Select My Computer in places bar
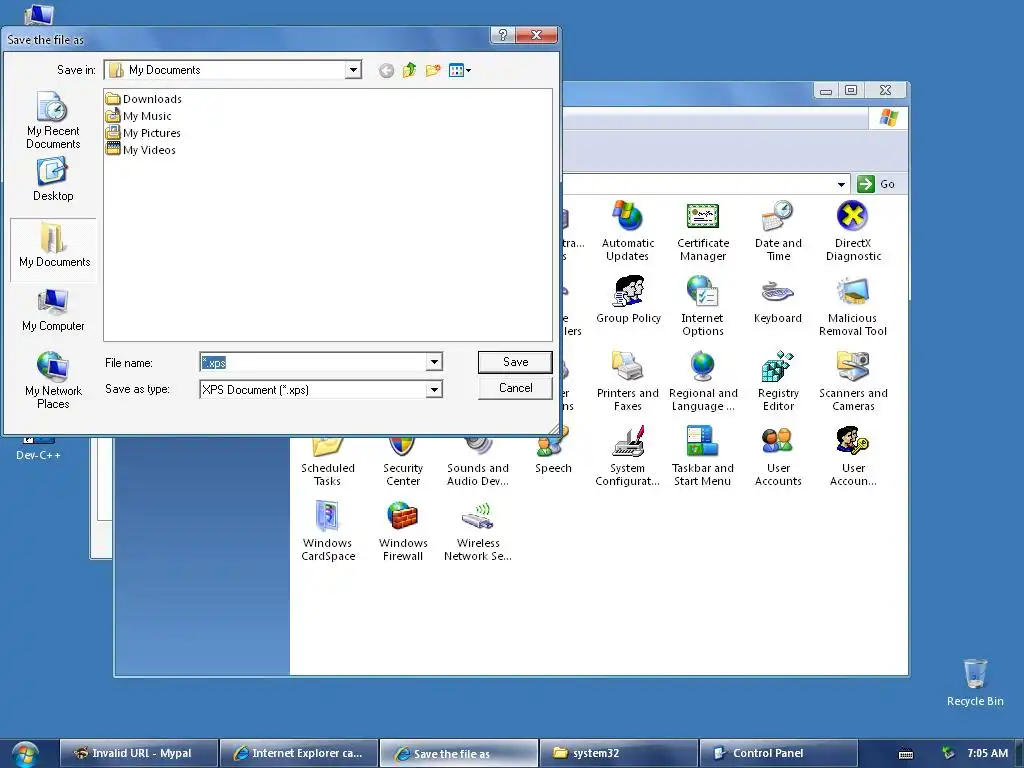Viewport: 1024px width, 768px height. pyautogui.click(x=53, y=310)
